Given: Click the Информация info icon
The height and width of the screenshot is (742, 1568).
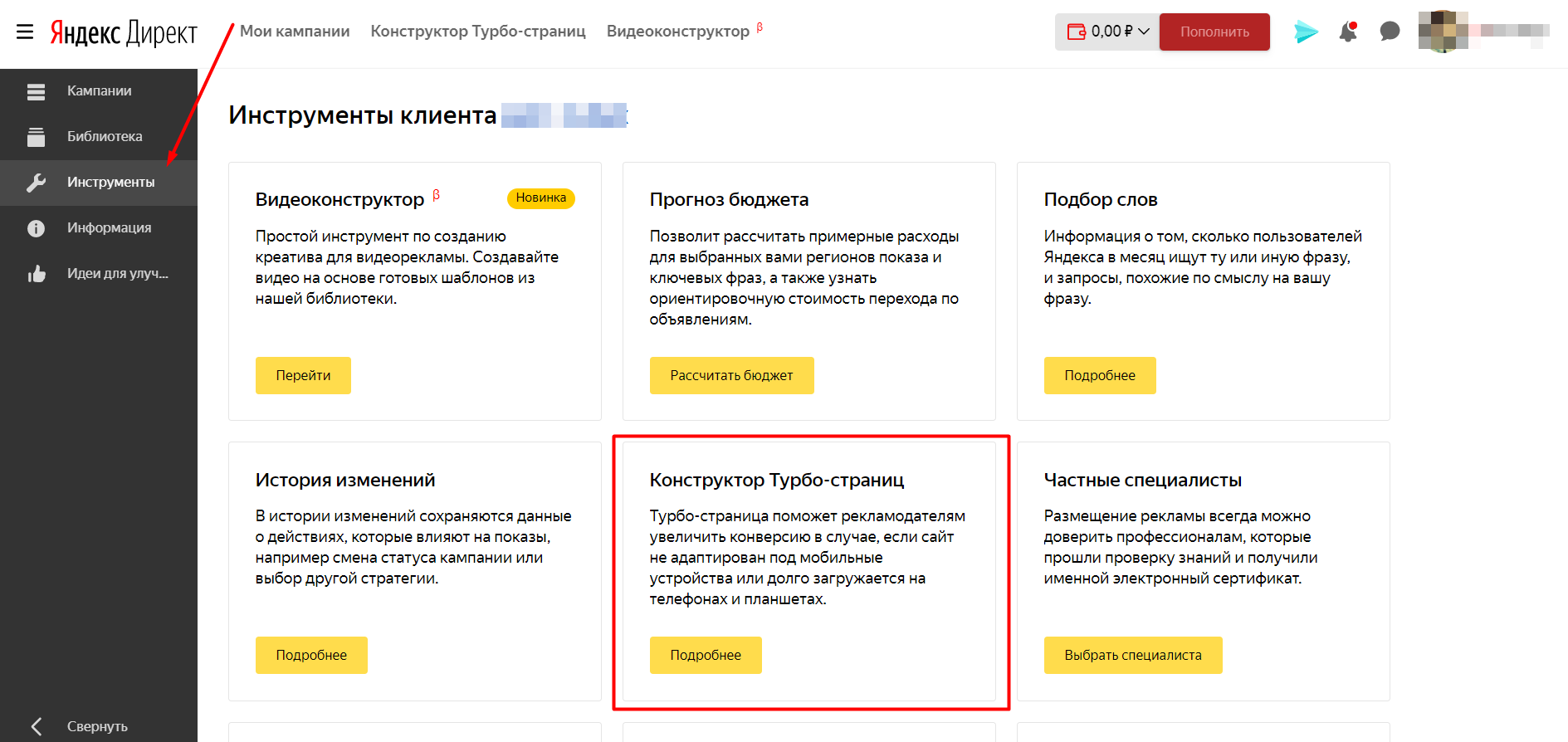Looking at the screenshot, I should [x=36, y=228].
